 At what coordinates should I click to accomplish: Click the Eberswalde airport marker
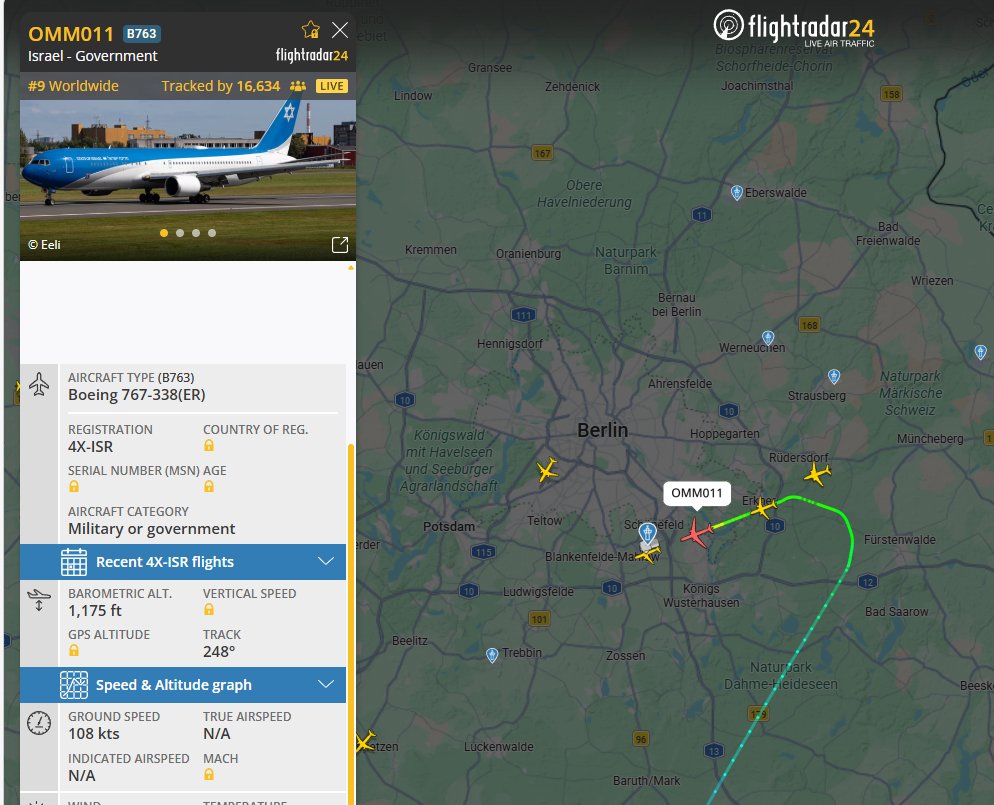point(737,193)
